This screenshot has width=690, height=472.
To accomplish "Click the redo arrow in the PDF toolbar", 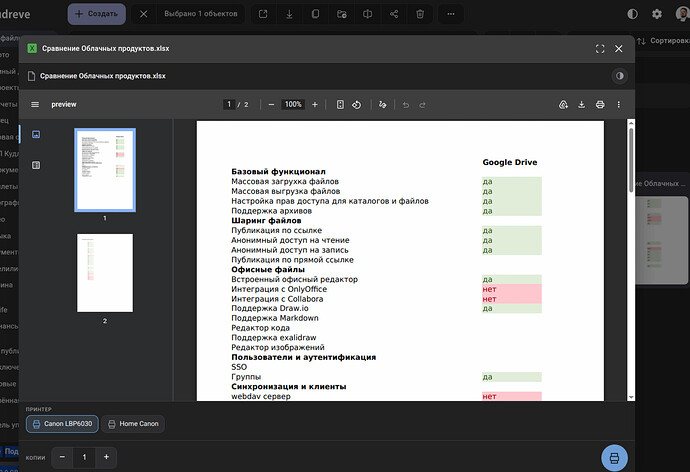I will tap(422, 105).
